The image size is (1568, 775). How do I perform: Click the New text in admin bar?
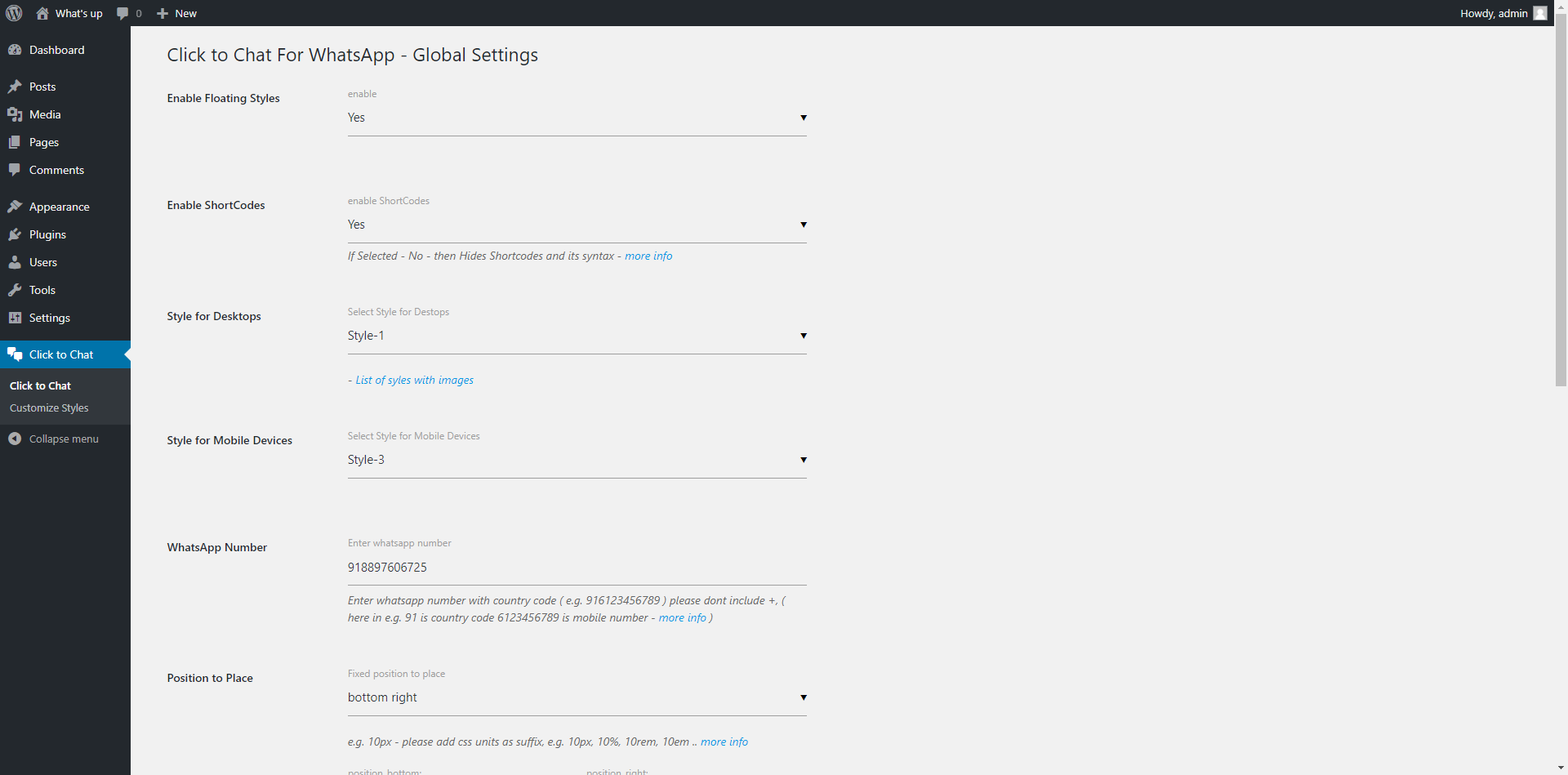point(185,13)
